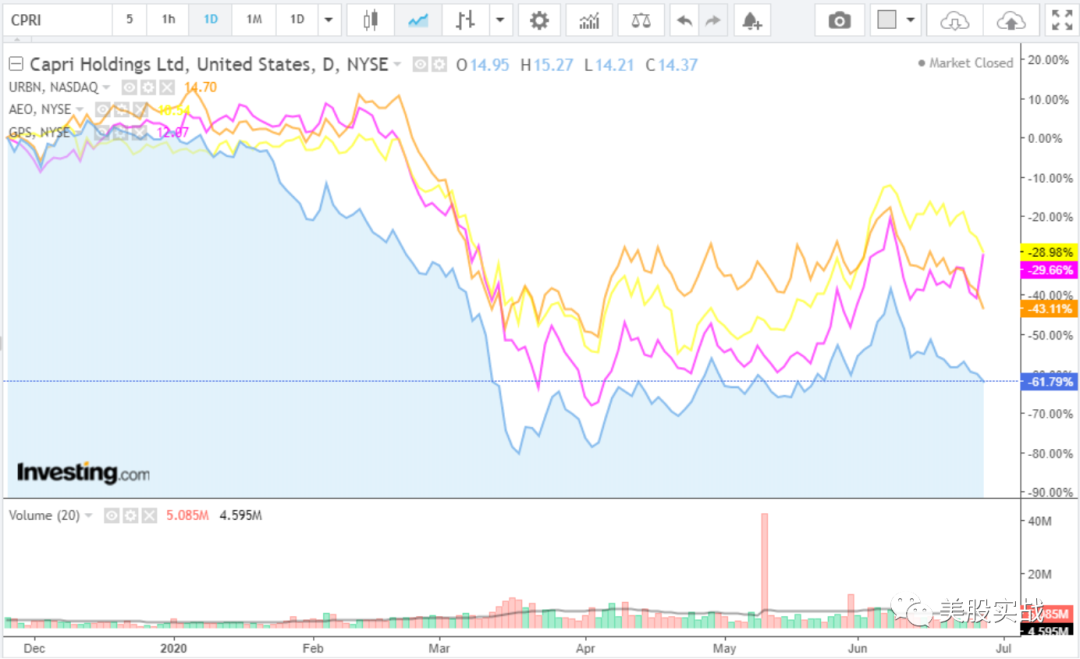Select the 5 minute interval
The width and height of the screenshot is (1080, 659).
(129, 20)
